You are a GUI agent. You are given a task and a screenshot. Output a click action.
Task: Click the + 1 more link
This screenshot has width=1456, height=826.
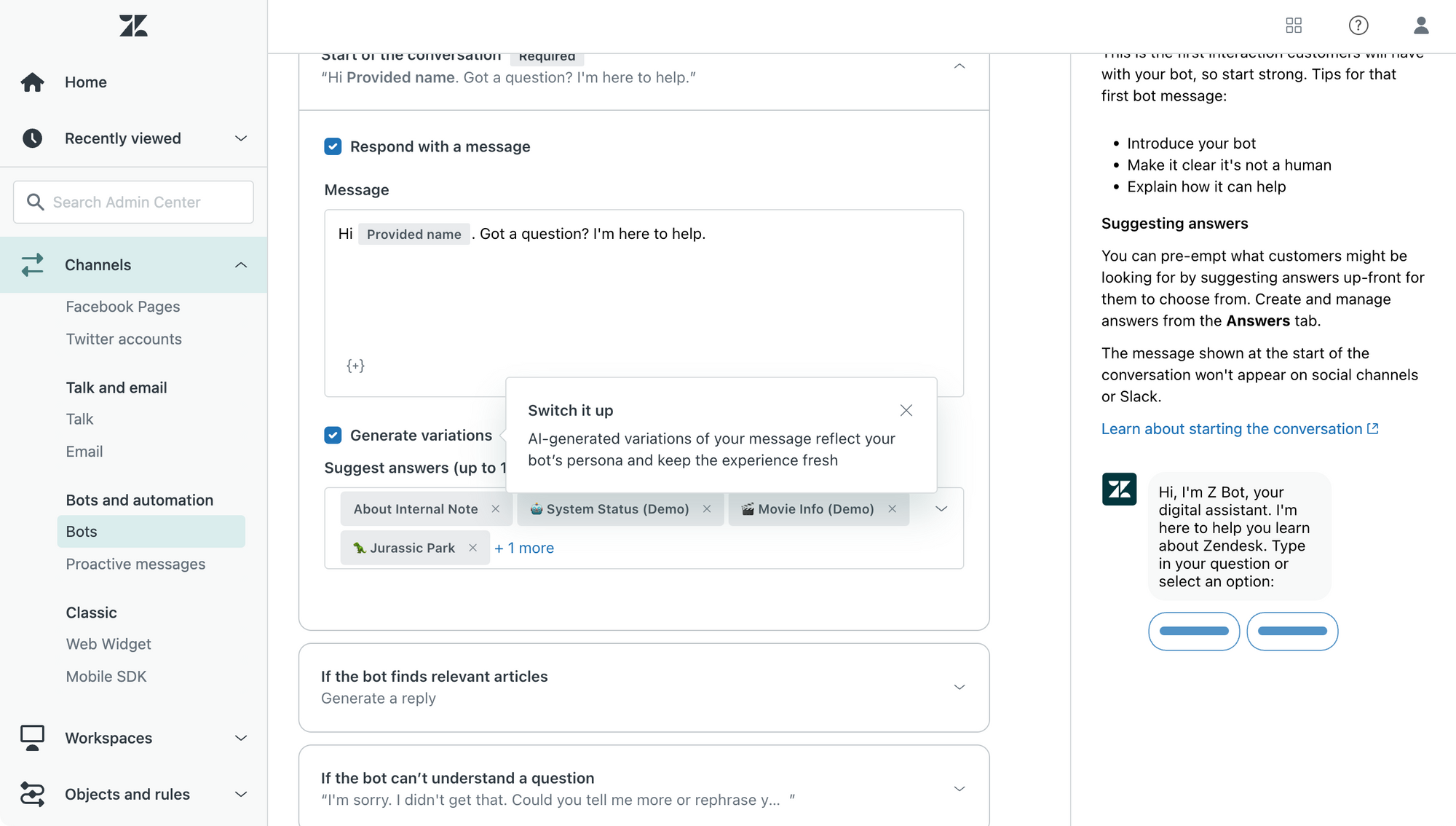pyautogui.click(x=524, y=548)
